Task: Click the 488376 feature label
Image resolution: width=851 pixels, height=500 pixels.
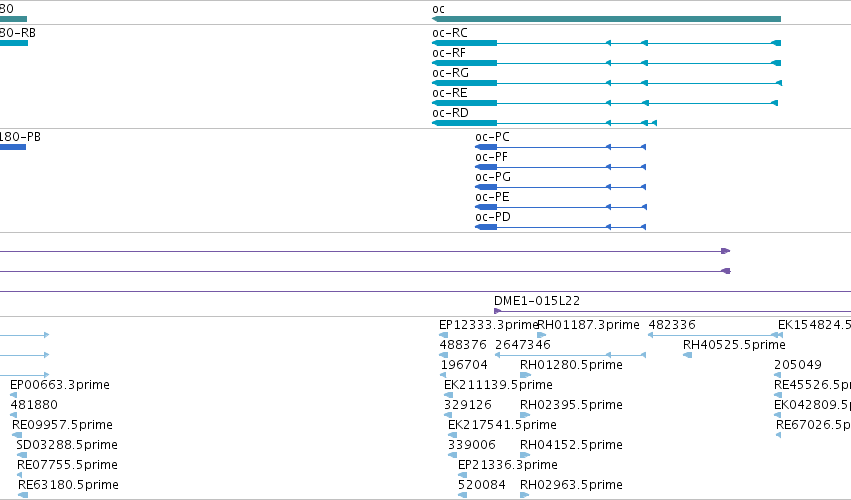Action: (462, 345)
